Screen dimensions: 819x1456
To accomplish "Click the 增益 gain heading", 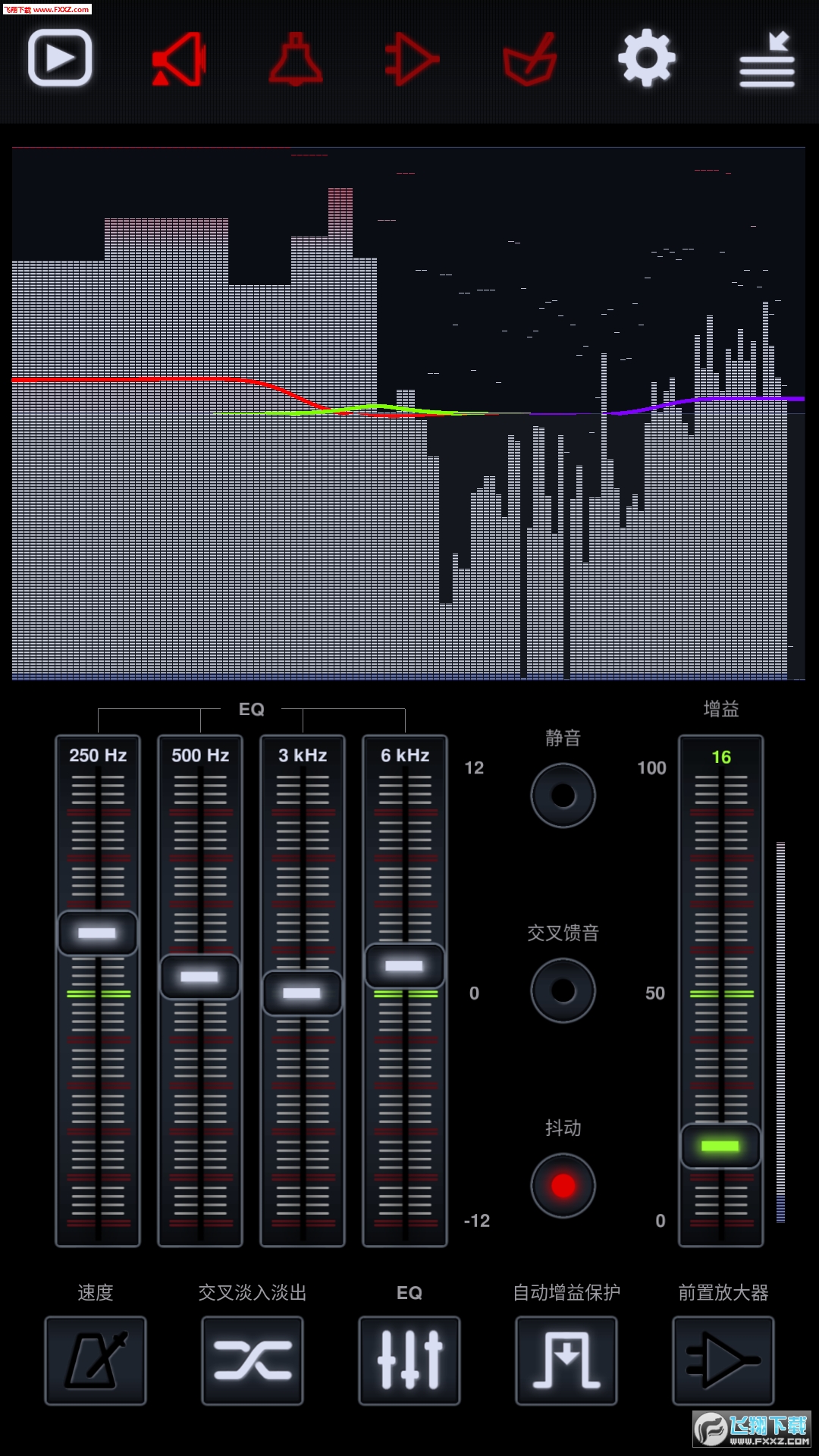I will pos(721,709).
